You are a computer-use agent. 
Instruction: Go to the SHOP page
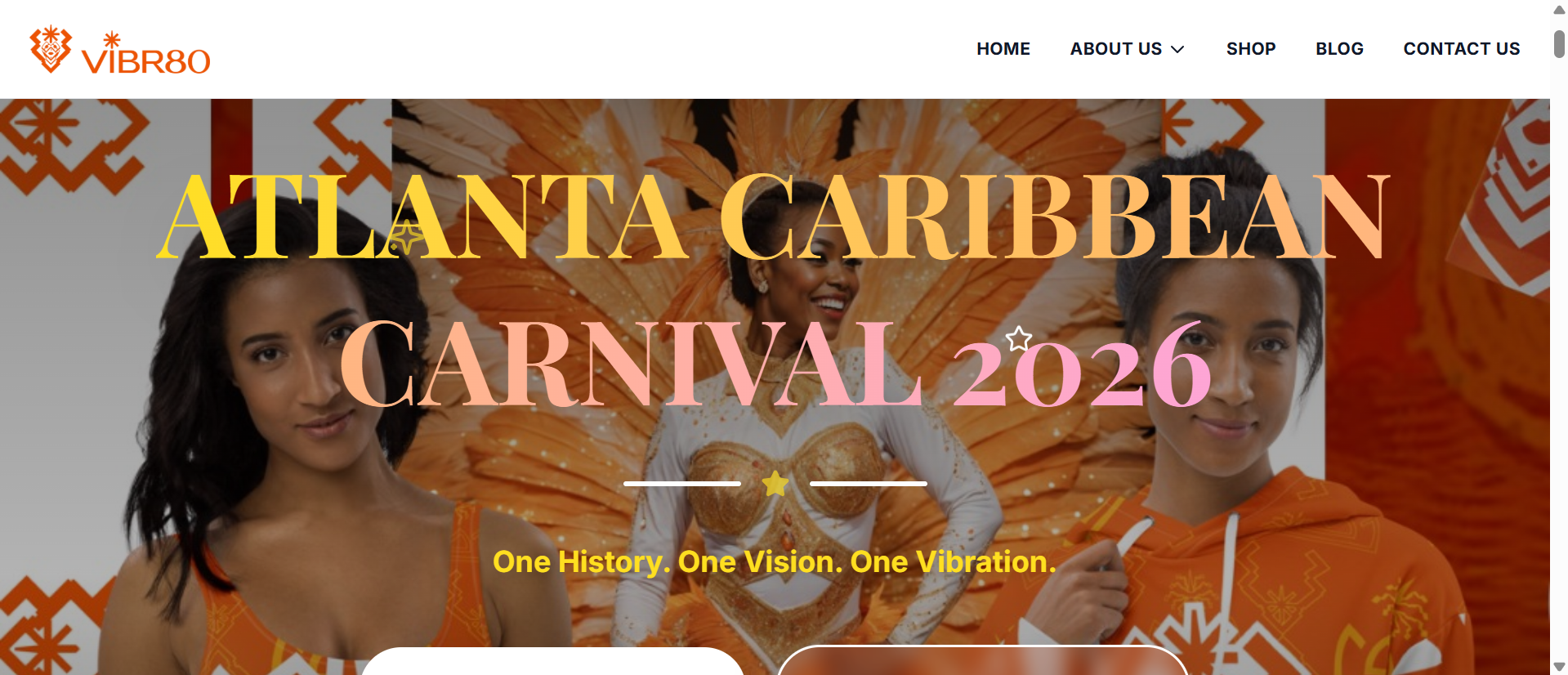pyautogui.click(x=1251, y=49)
